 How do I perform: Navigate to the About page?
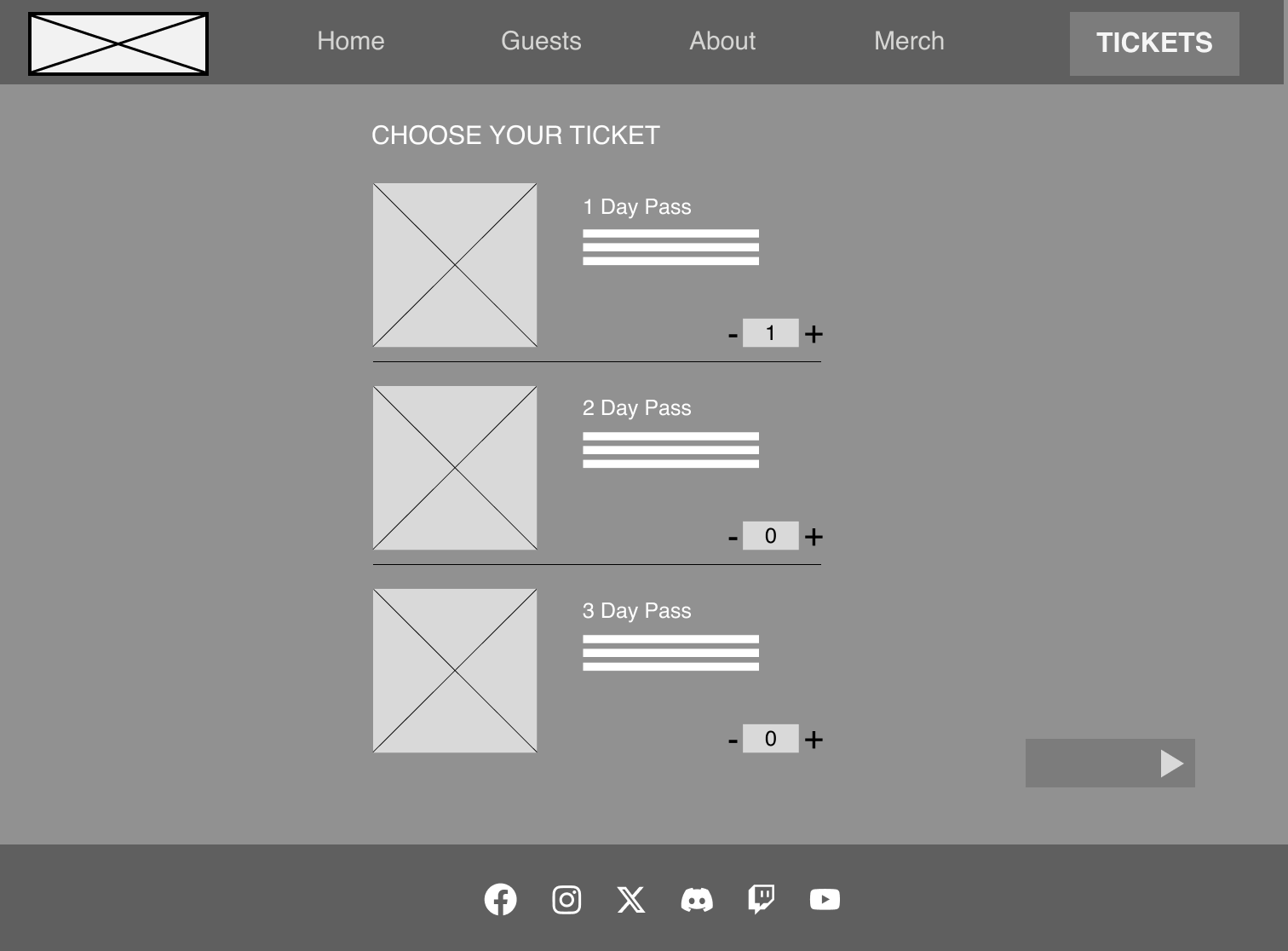point(722,41)
